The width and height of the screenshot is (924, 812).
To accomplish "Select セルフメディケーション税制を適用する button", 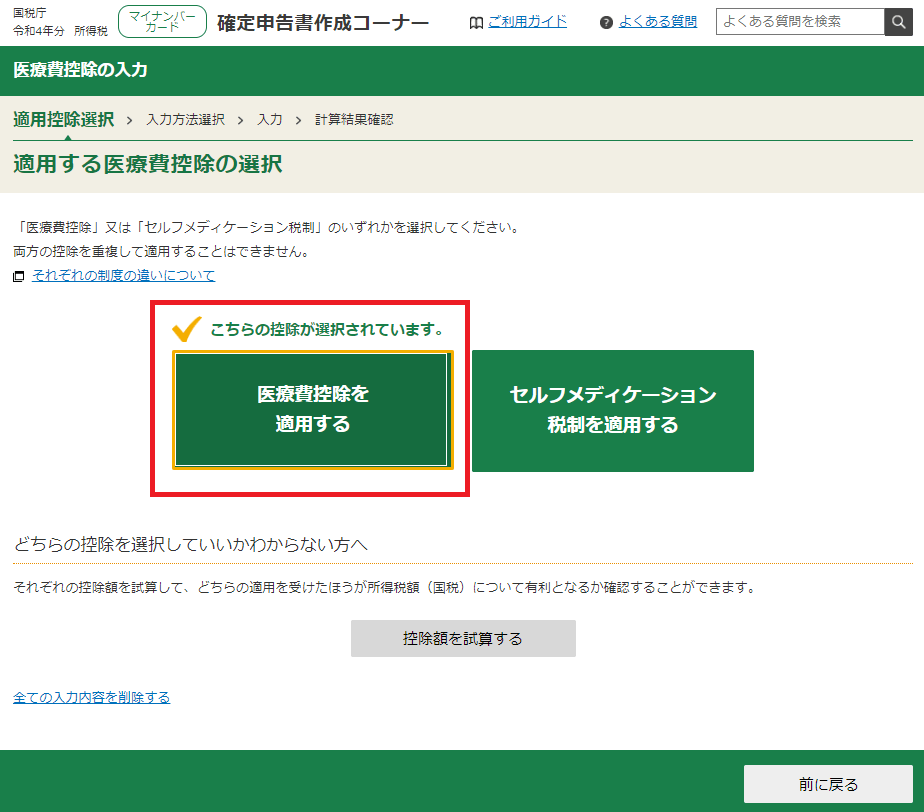I will point(613,411).
